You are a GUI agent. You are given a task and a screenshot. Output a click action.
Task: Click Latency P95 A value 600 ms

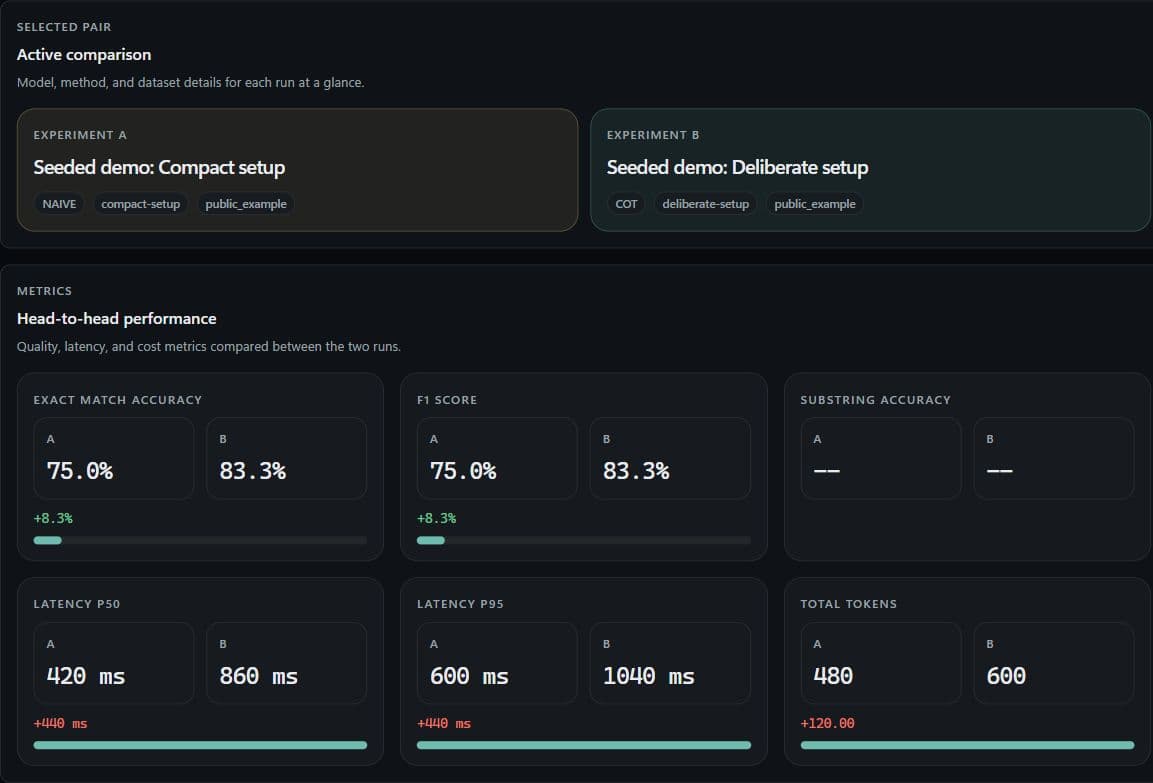(469, 676)
